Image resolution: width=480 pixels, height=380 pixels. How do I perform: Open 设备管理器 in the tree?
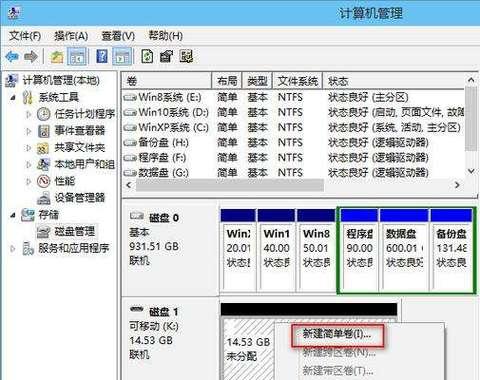pyautogui.click(x=79, y=198)
